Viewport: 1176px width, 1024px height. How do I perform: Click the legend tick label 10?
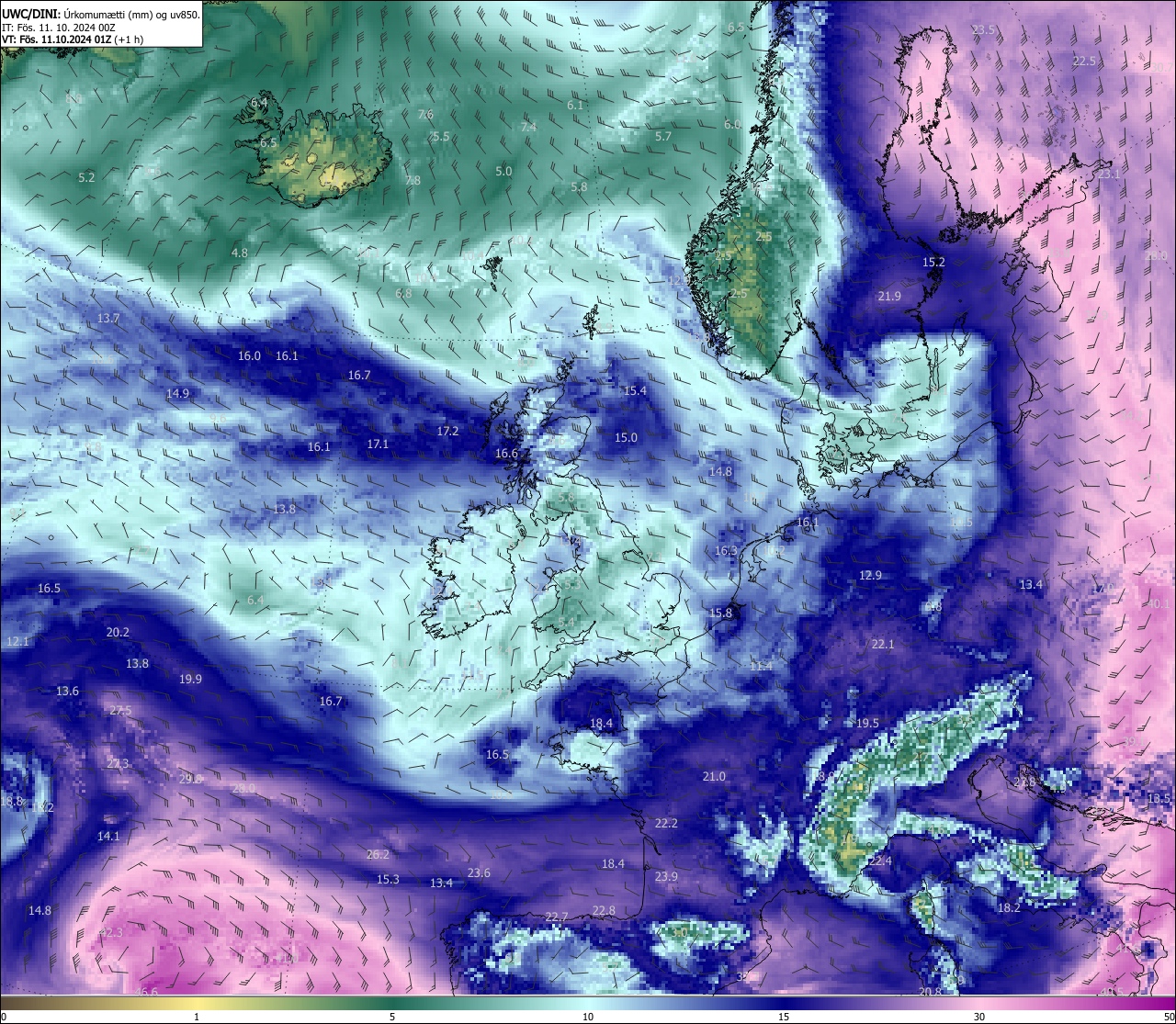point(588,1017)
